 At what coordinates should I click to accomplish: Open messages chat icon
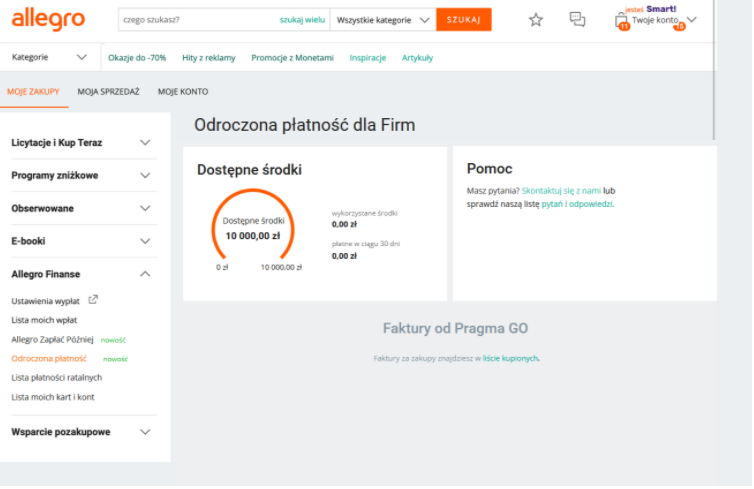[x=577, y=19]
